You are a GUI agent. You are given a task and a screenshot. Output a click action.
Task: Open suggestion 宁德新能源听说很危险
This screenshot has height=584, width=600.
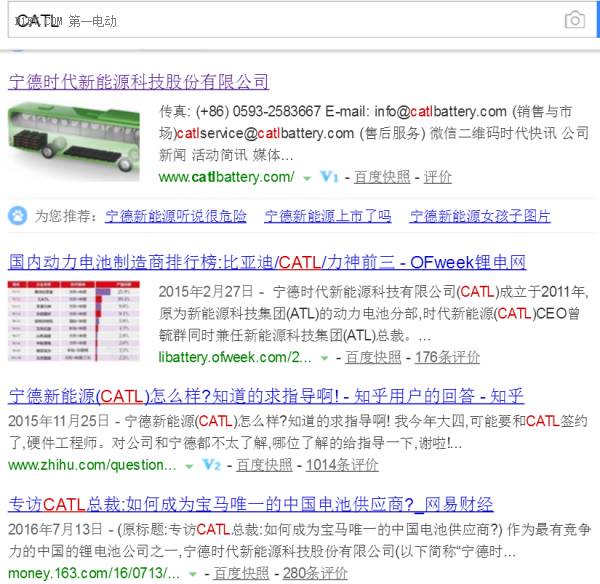click(176, 216)
